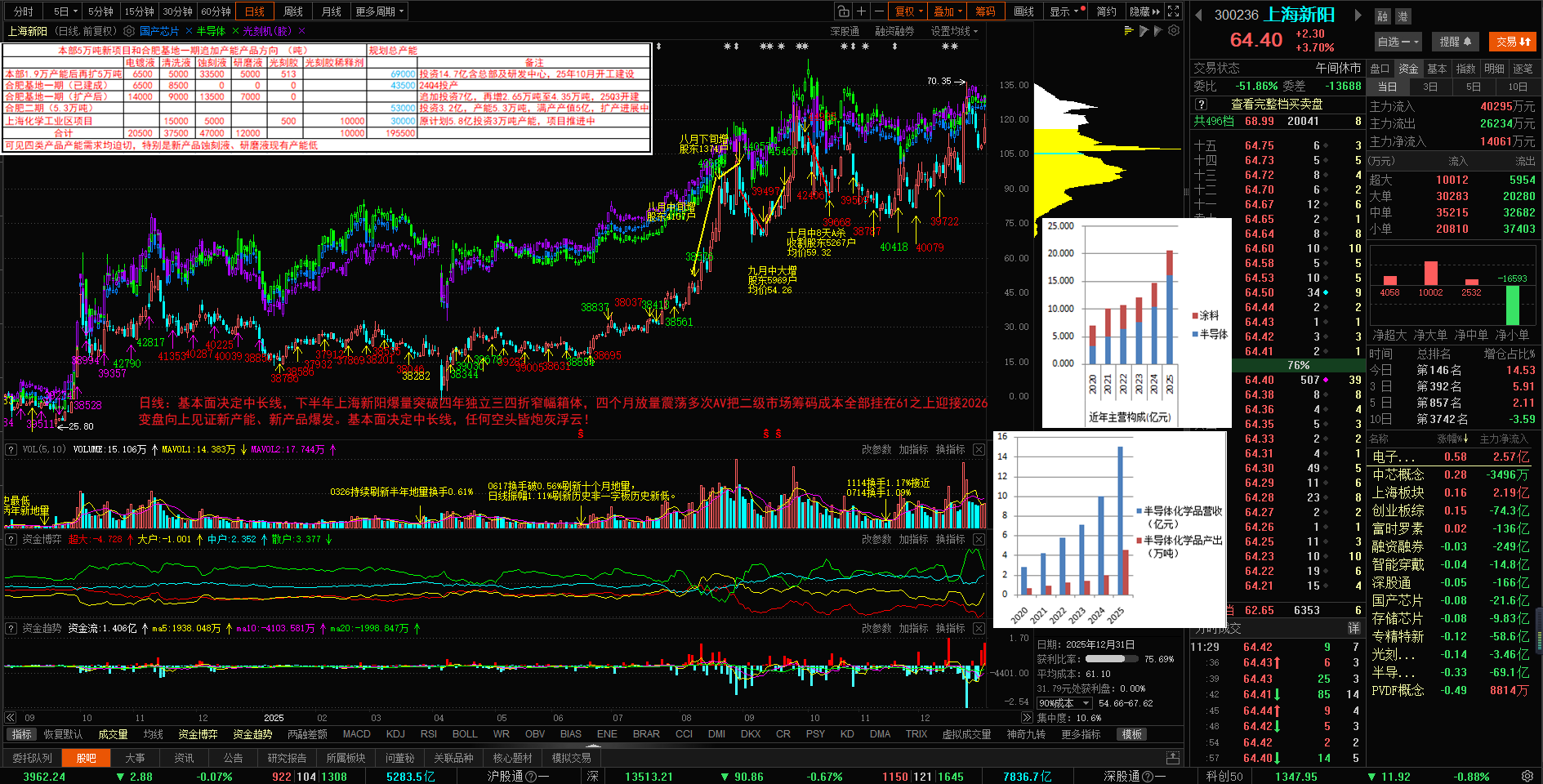Select the MACD indicator
Screen dimensions: 1543x784
tap(356, 734)
